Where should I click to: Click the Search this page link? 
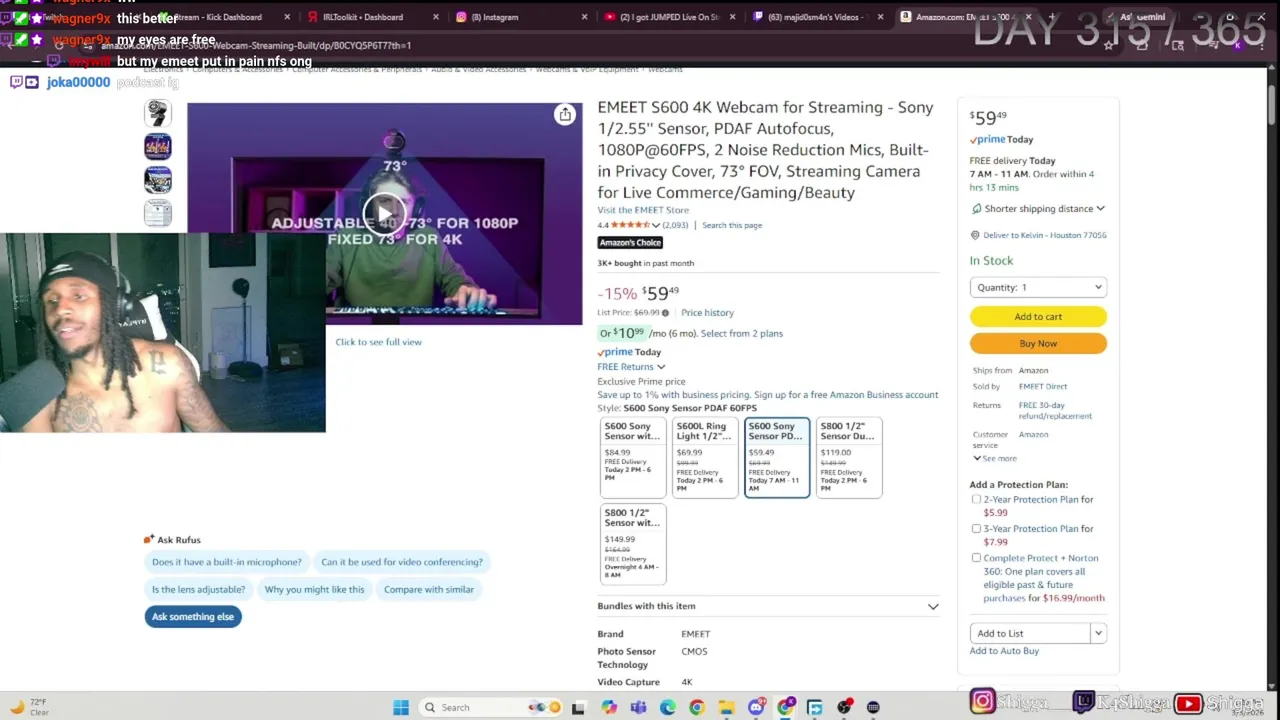[x=732, y=225]
